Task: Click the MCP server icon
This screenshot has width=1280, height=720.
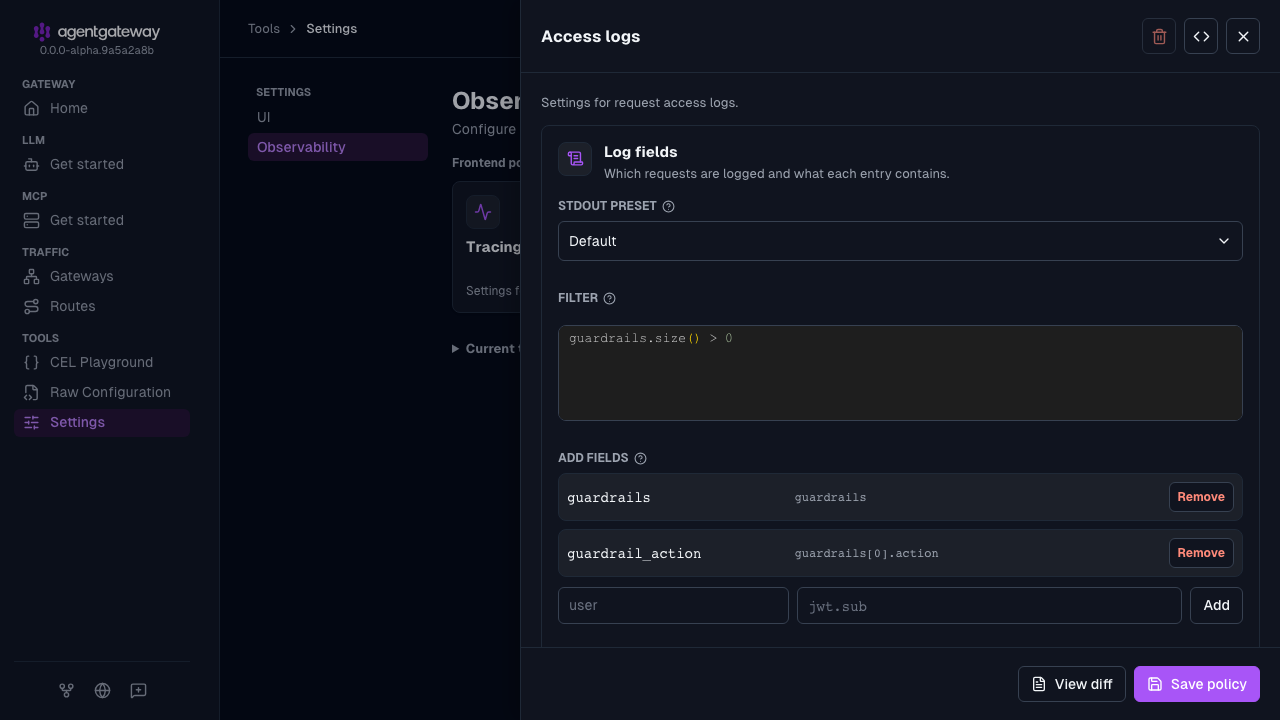Action: pos(32,220)
